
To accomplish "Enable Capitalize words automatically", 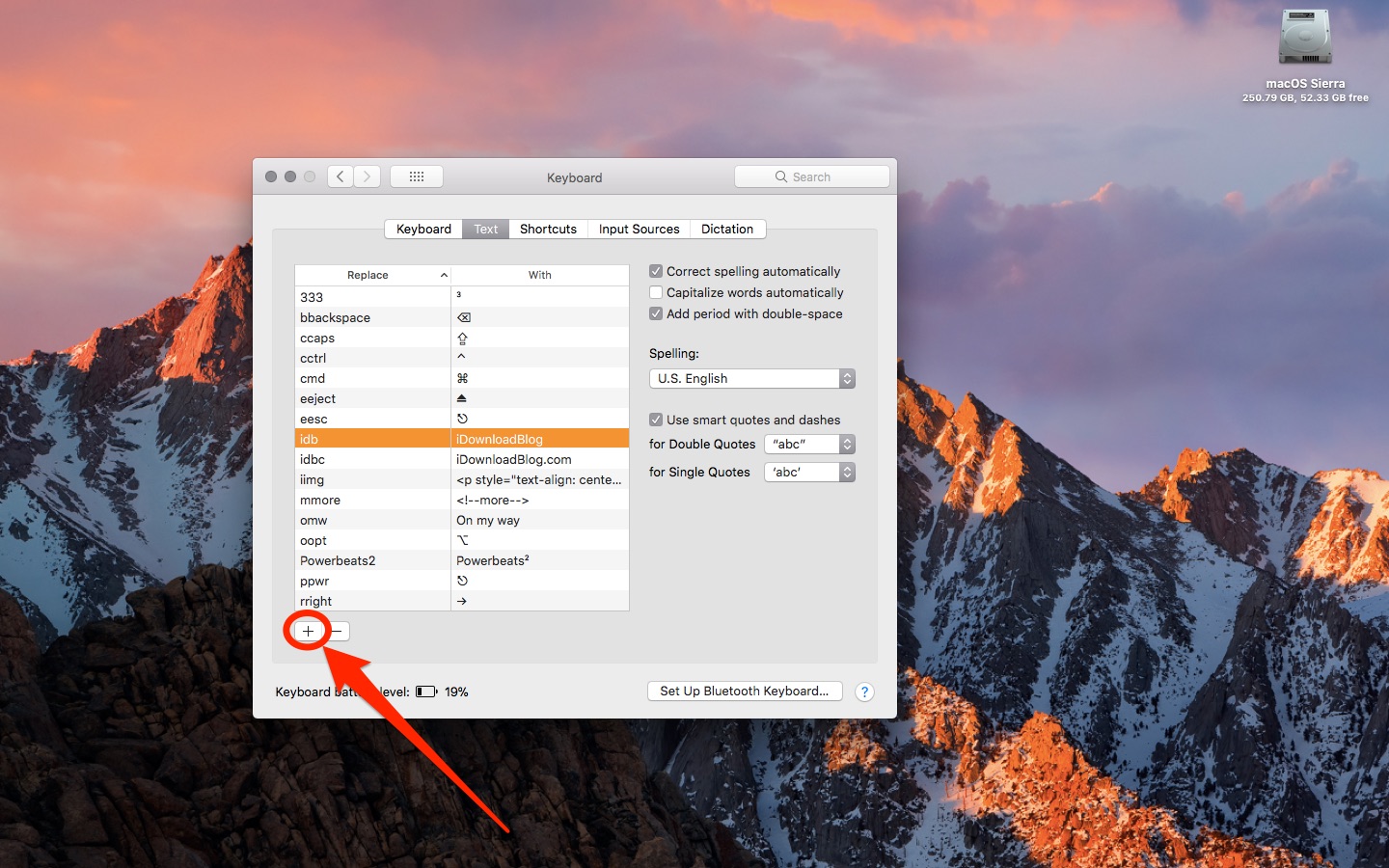I will [x=656, y=292].
